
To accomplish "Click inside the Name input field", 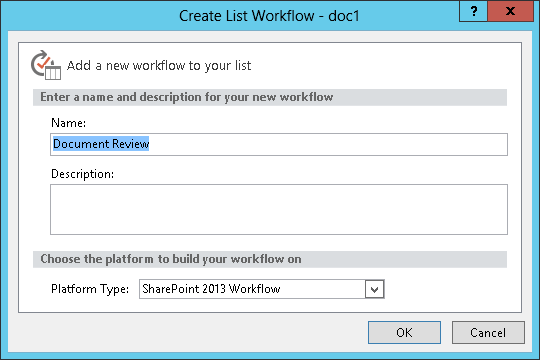I will tap(279, 144).
